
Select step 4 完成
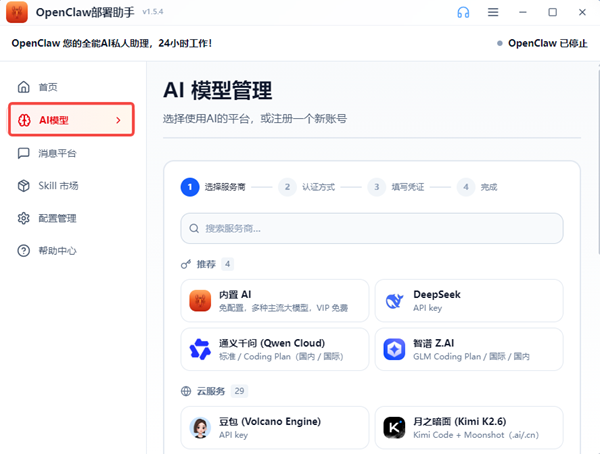pos(477,187)
